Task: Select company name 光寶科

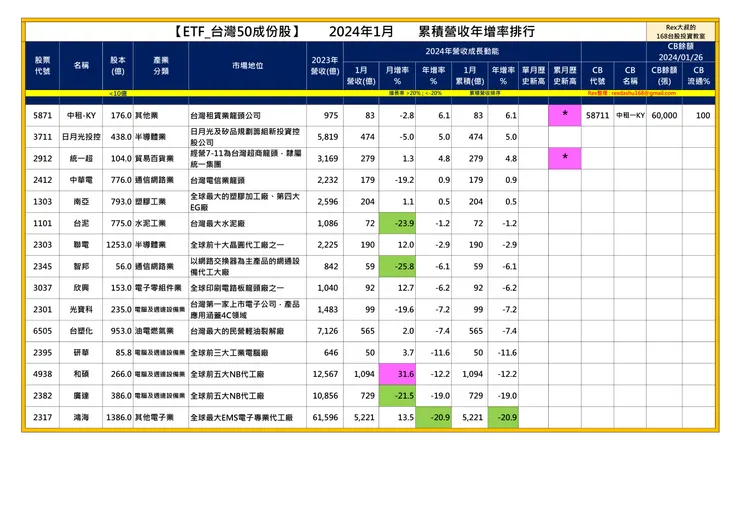Action: 81,310
